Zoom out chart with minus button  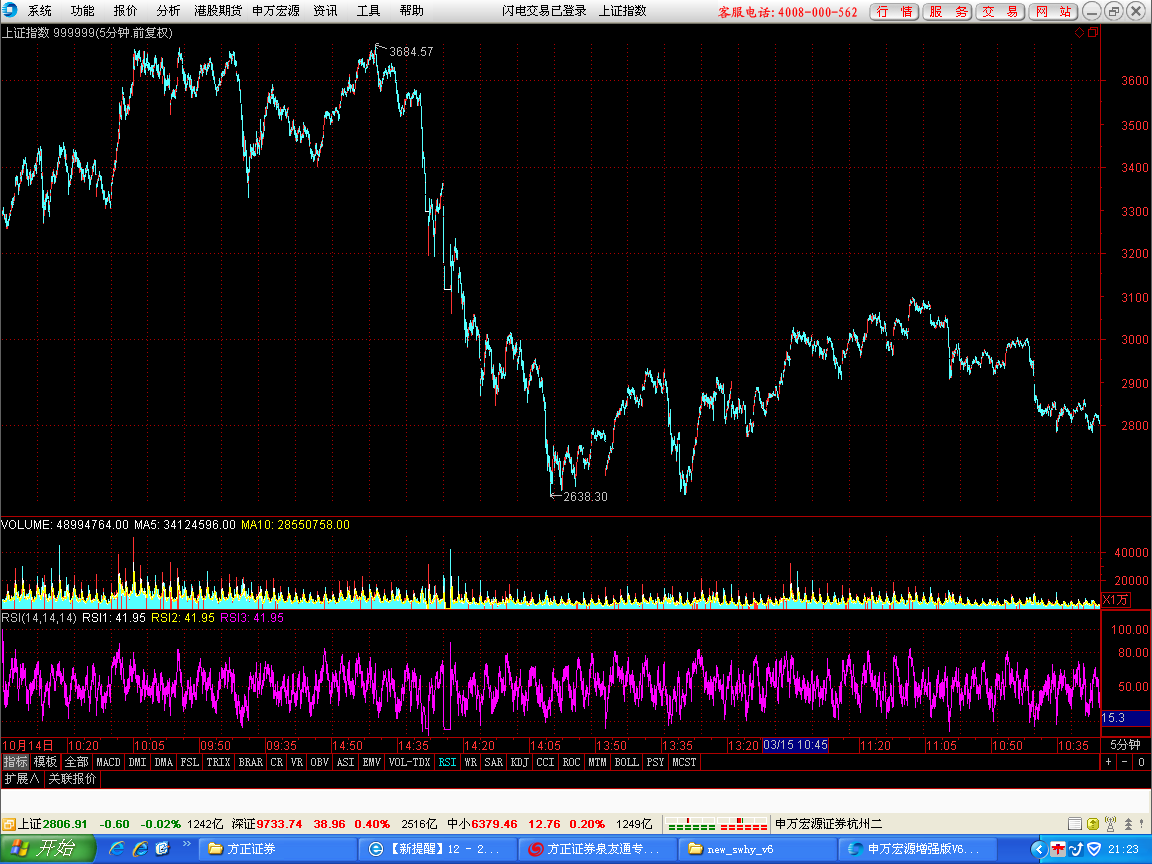pos(1125,762)
